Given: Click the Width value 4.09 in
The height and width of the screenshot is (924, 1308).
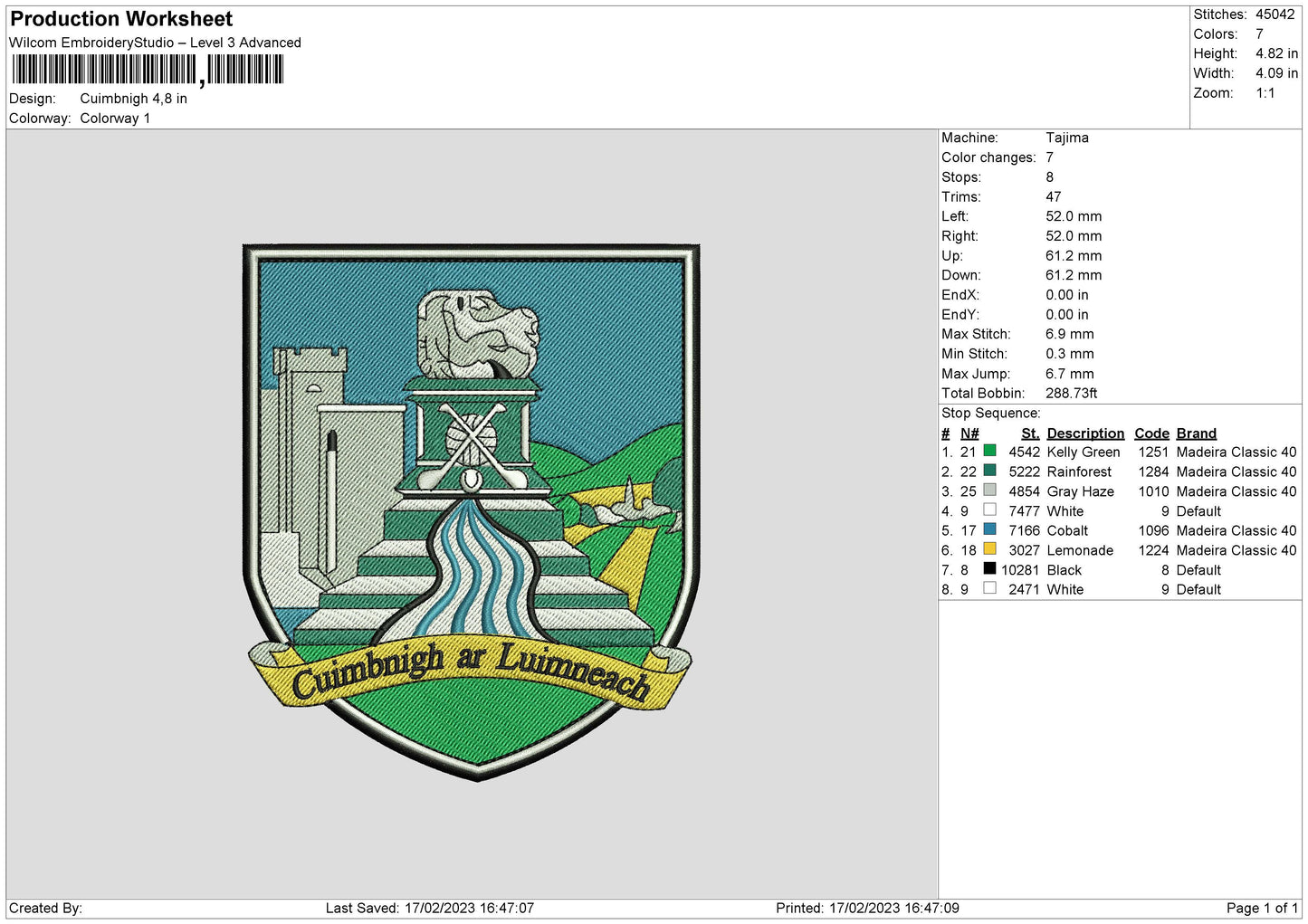Looking at the screenshot, I should [1276, 73].
